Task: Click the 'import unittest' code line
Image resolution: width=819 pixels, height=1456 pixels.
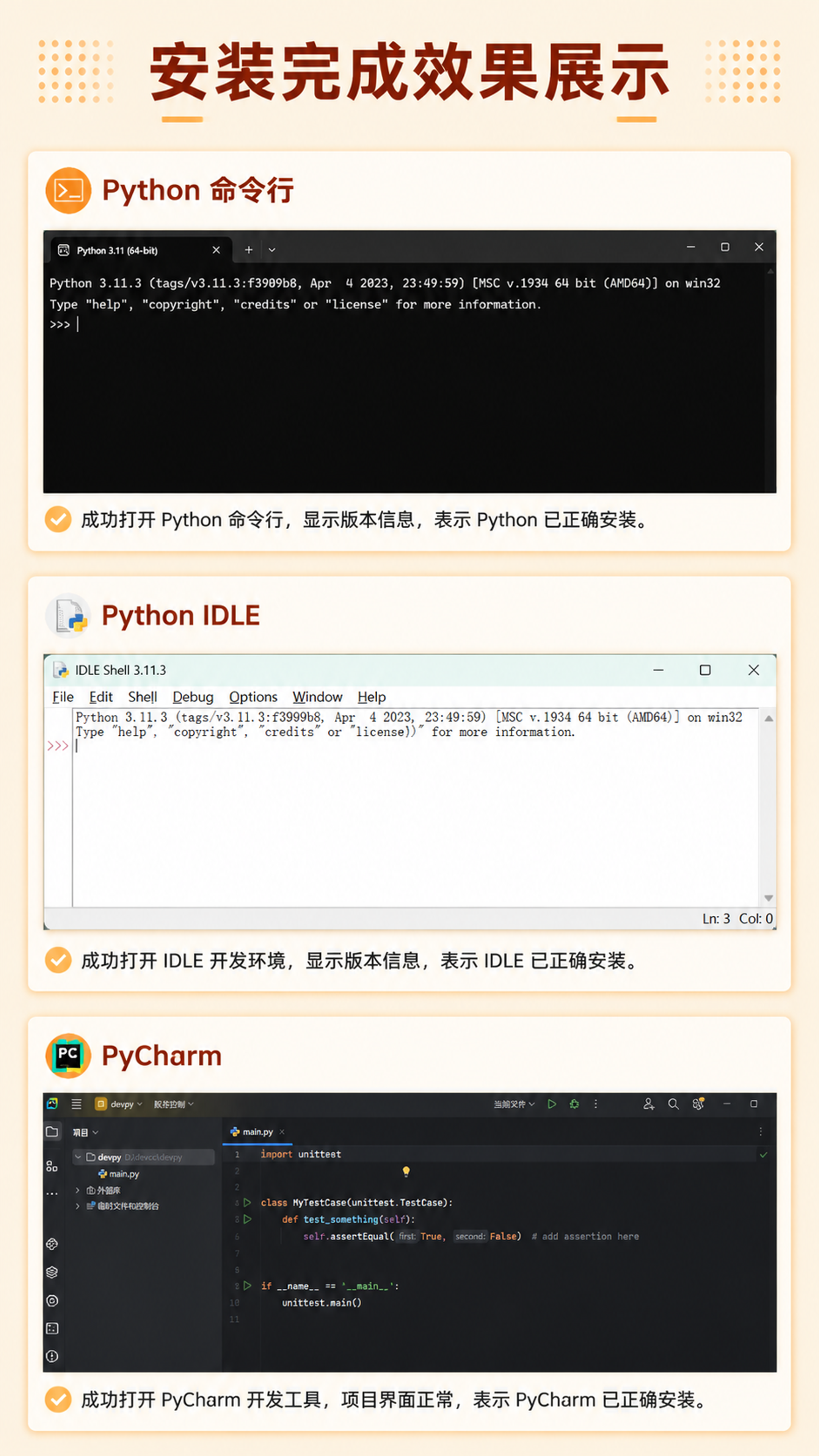Action: click(301, 1155)
